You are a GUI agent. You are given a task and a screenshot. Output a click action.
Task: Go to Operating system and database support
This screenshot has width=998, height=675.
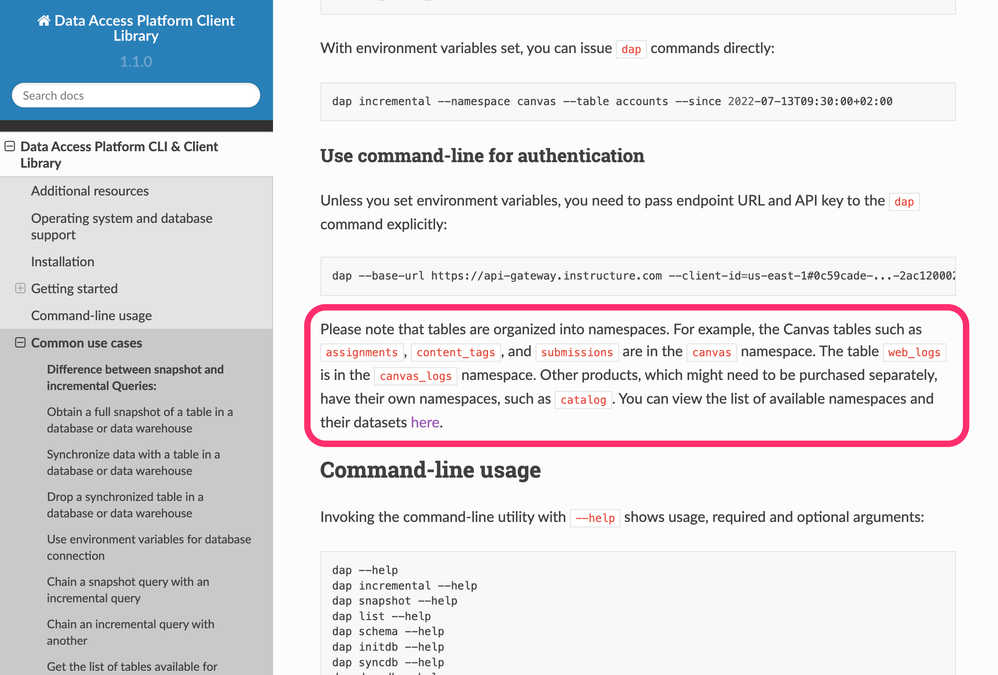[121, 226]
